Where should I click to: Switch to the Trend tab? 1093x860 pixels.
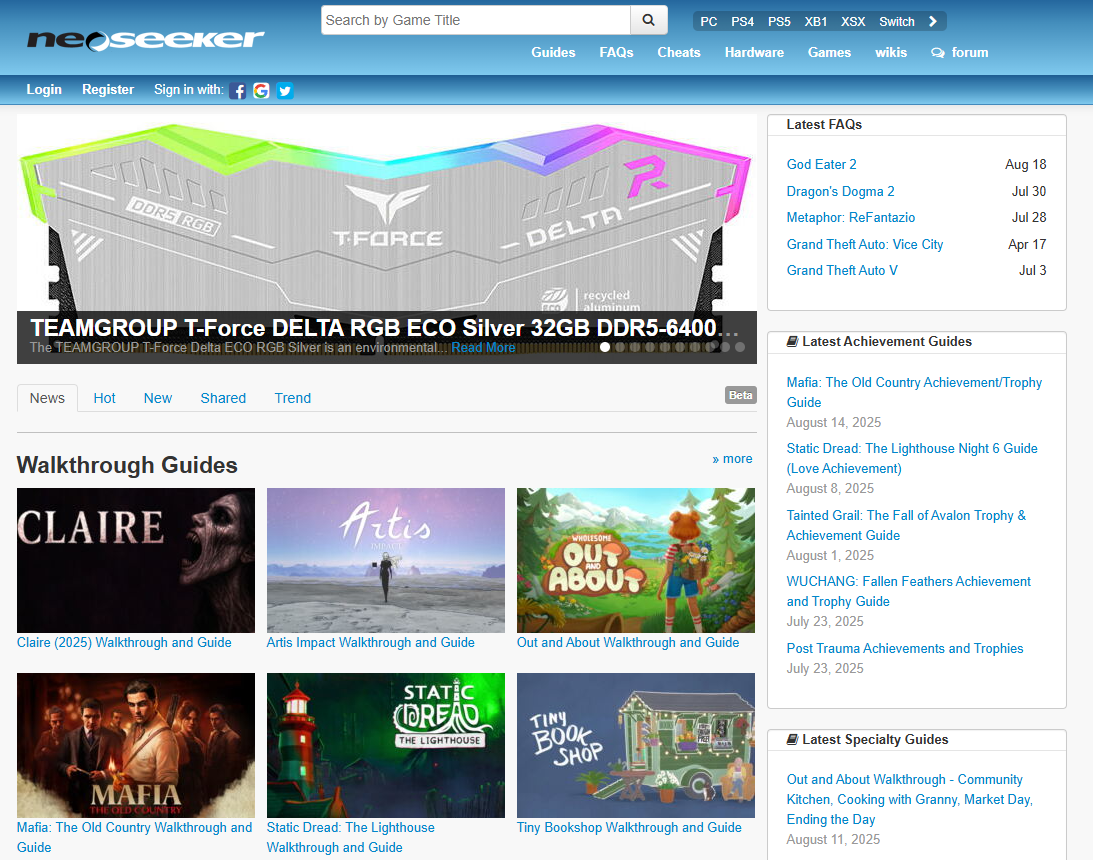[293, 398]
